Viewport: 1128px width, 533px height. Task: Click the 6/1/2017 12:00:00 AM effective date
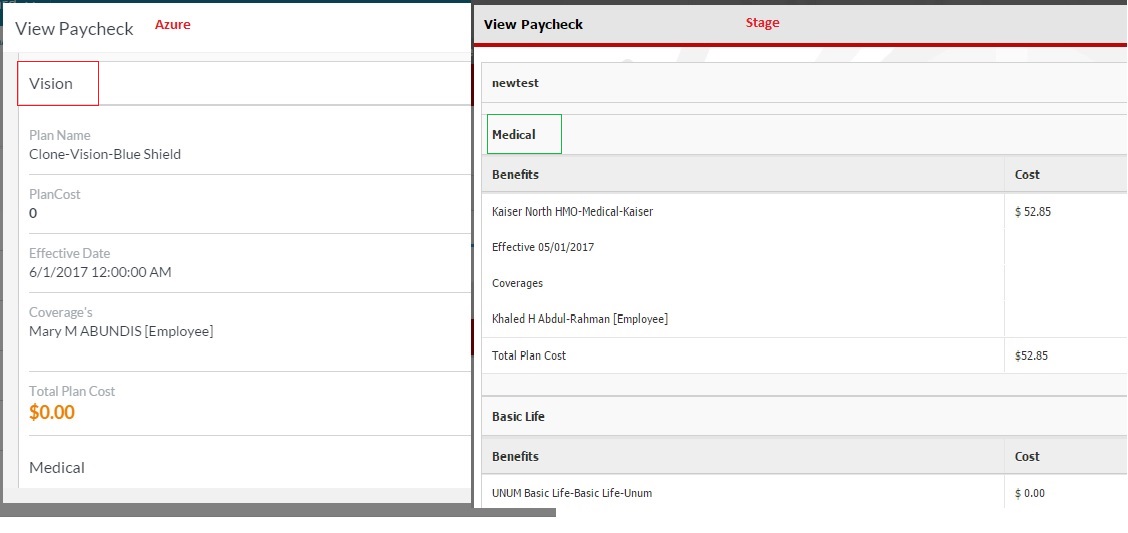100,272
